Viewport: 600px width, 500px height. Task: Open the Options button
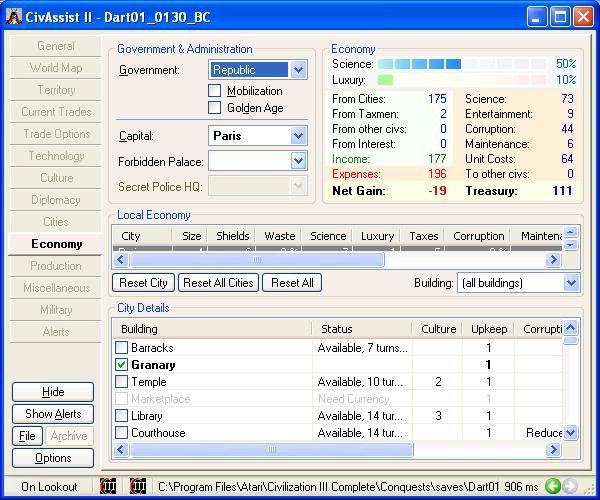coord(53,458)
